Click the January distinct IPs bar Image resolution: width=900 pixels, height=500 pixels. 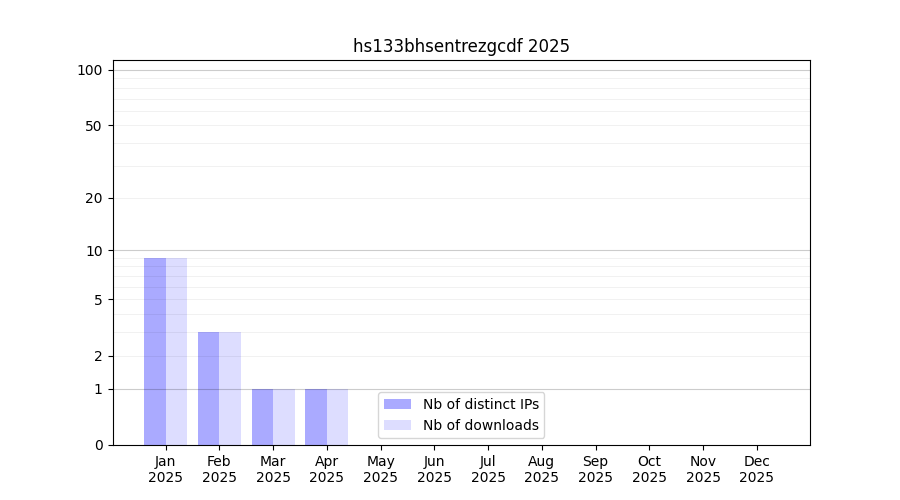tap(155, 351)
